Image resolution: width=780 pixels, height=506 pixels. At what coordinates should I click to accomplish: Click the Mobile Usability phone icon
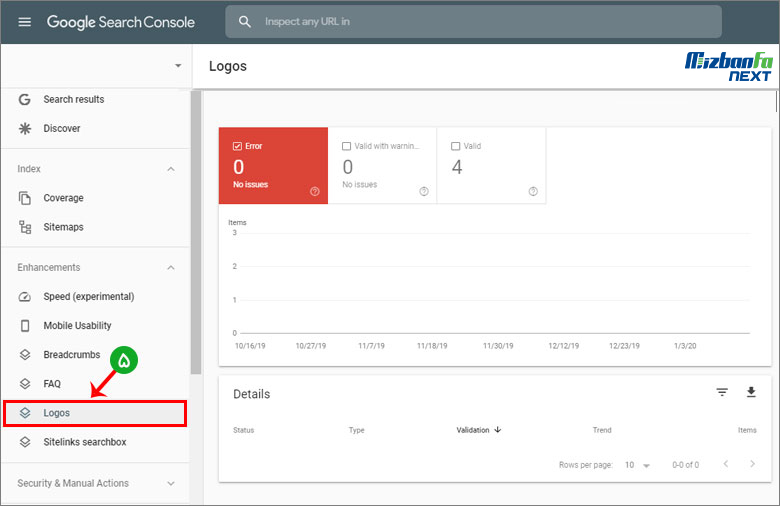point(24,326)
